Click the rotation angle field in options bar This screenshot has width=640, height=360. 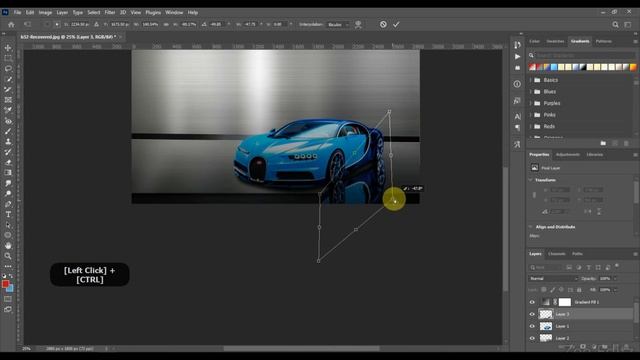(x=216, y=24)
